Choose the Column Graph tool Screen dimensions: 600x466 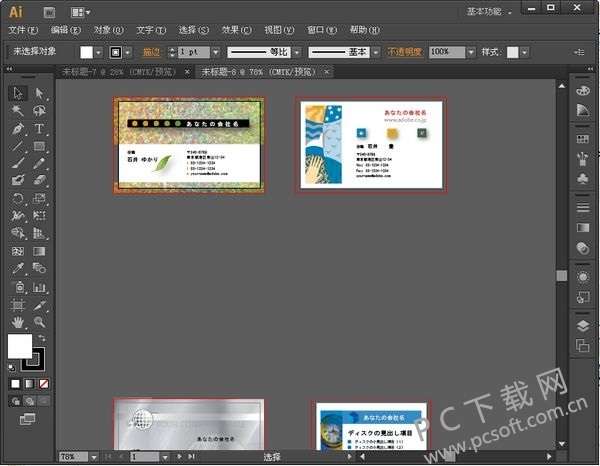pyautogui.click(x=39, y=287)
